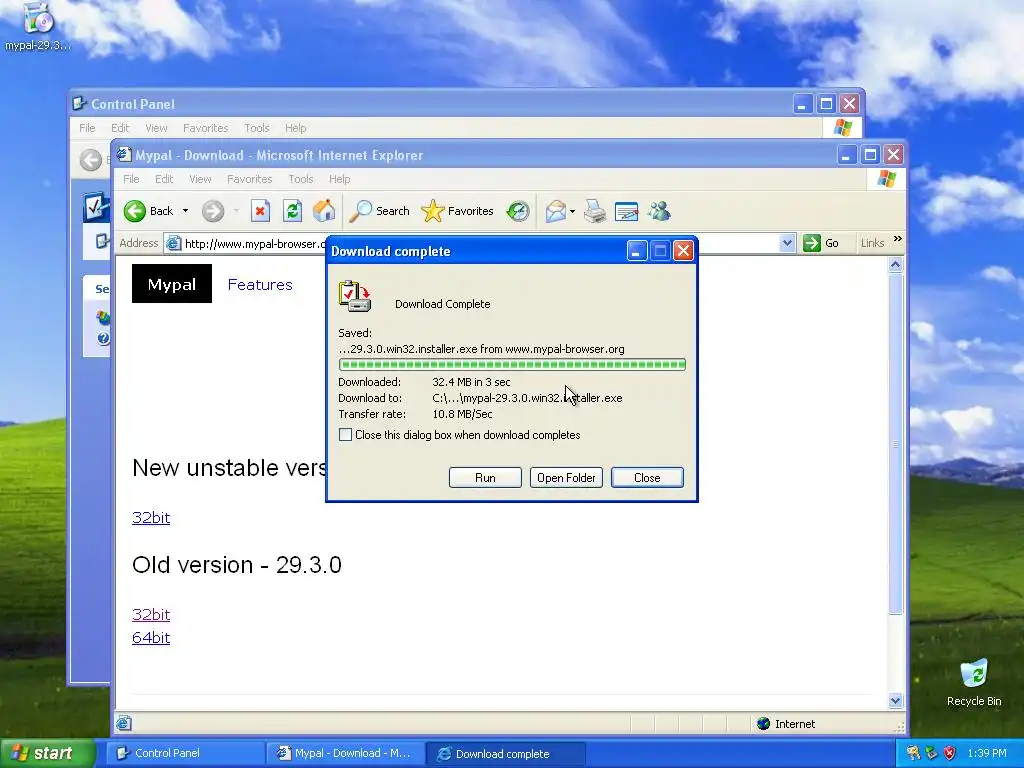Open the Favorites menu in Internet Explorer

[249, 179]
